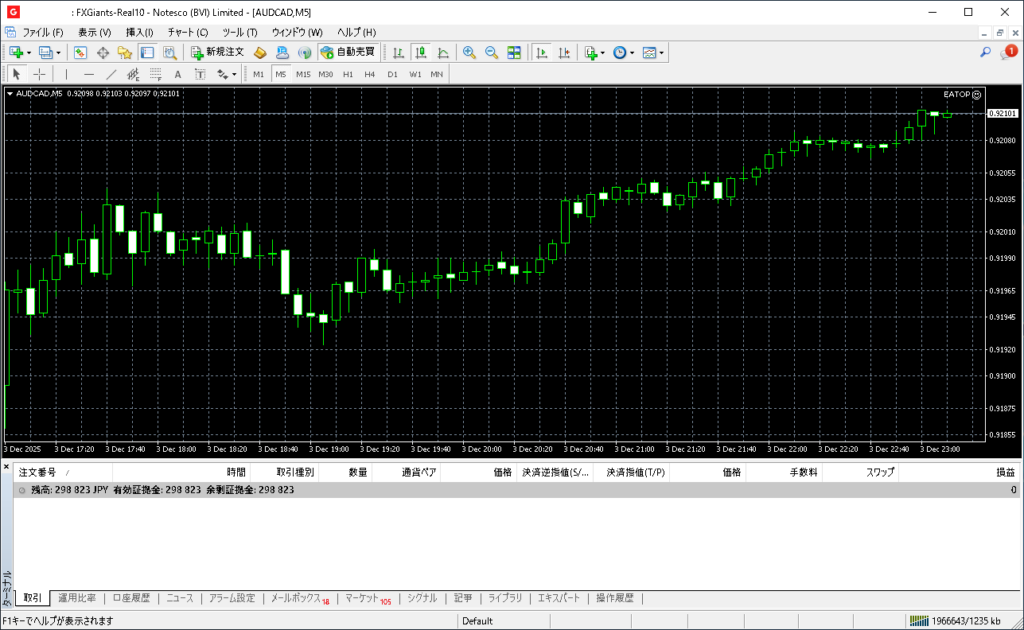The width and height of the screenshot is (1024, 630).
Task: Open the チャート (C) menu
Action: 187,32
